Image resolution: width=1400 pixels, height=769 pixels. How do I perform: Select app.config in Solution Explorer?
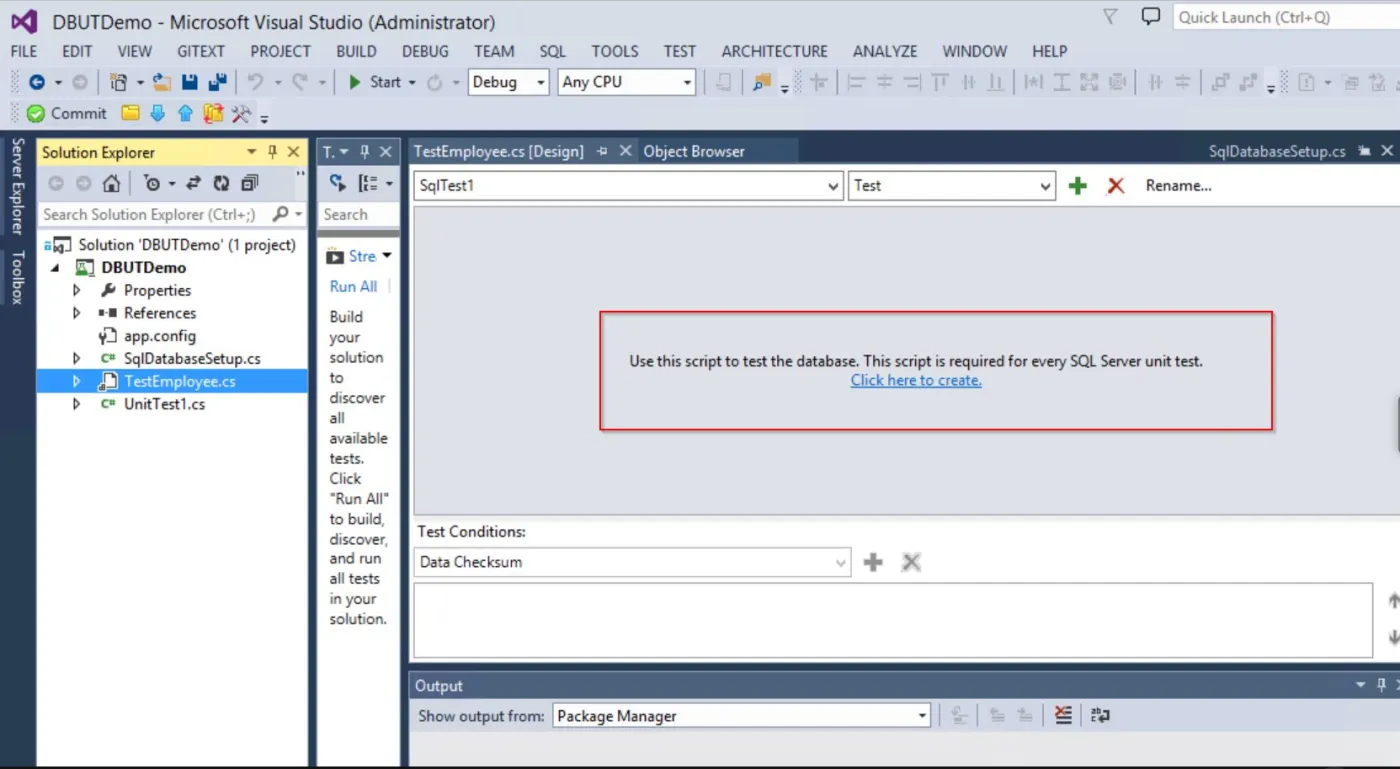159,336
